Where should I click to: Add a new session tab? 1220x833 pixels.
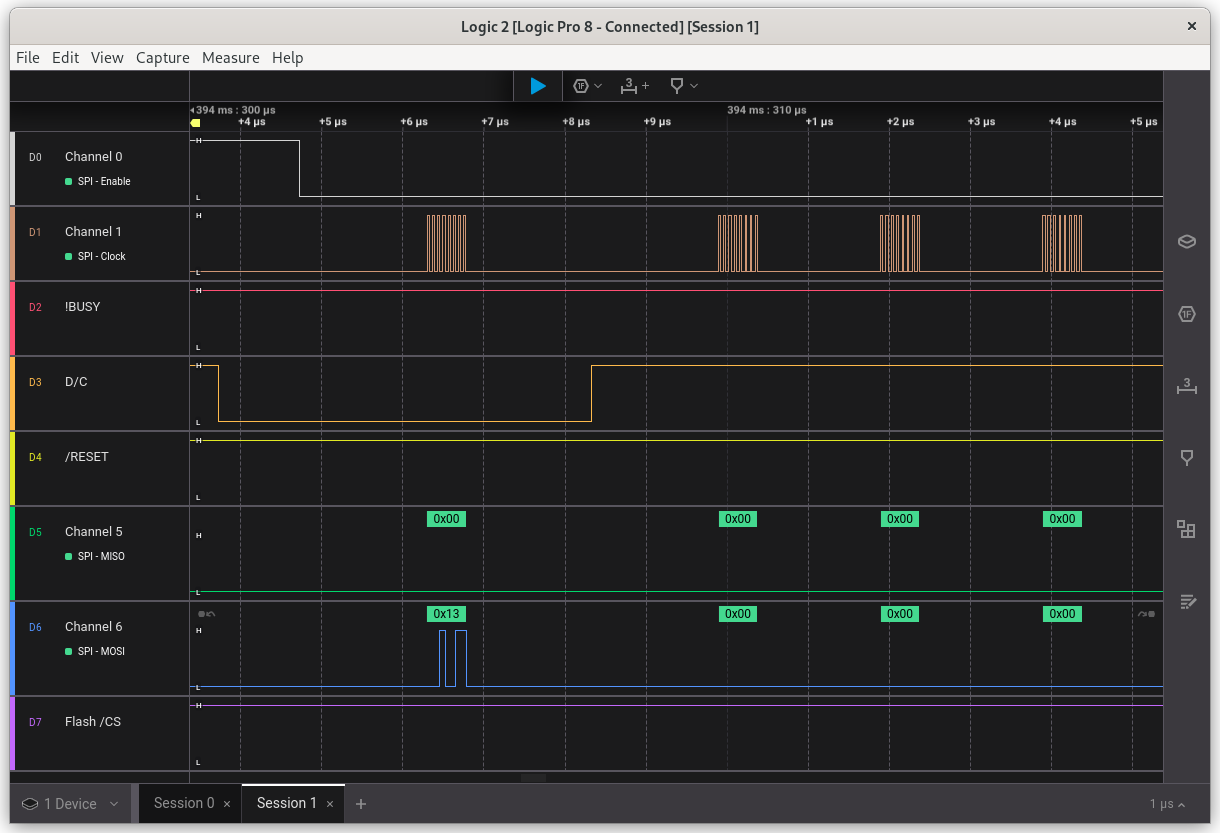pos(361,804)
